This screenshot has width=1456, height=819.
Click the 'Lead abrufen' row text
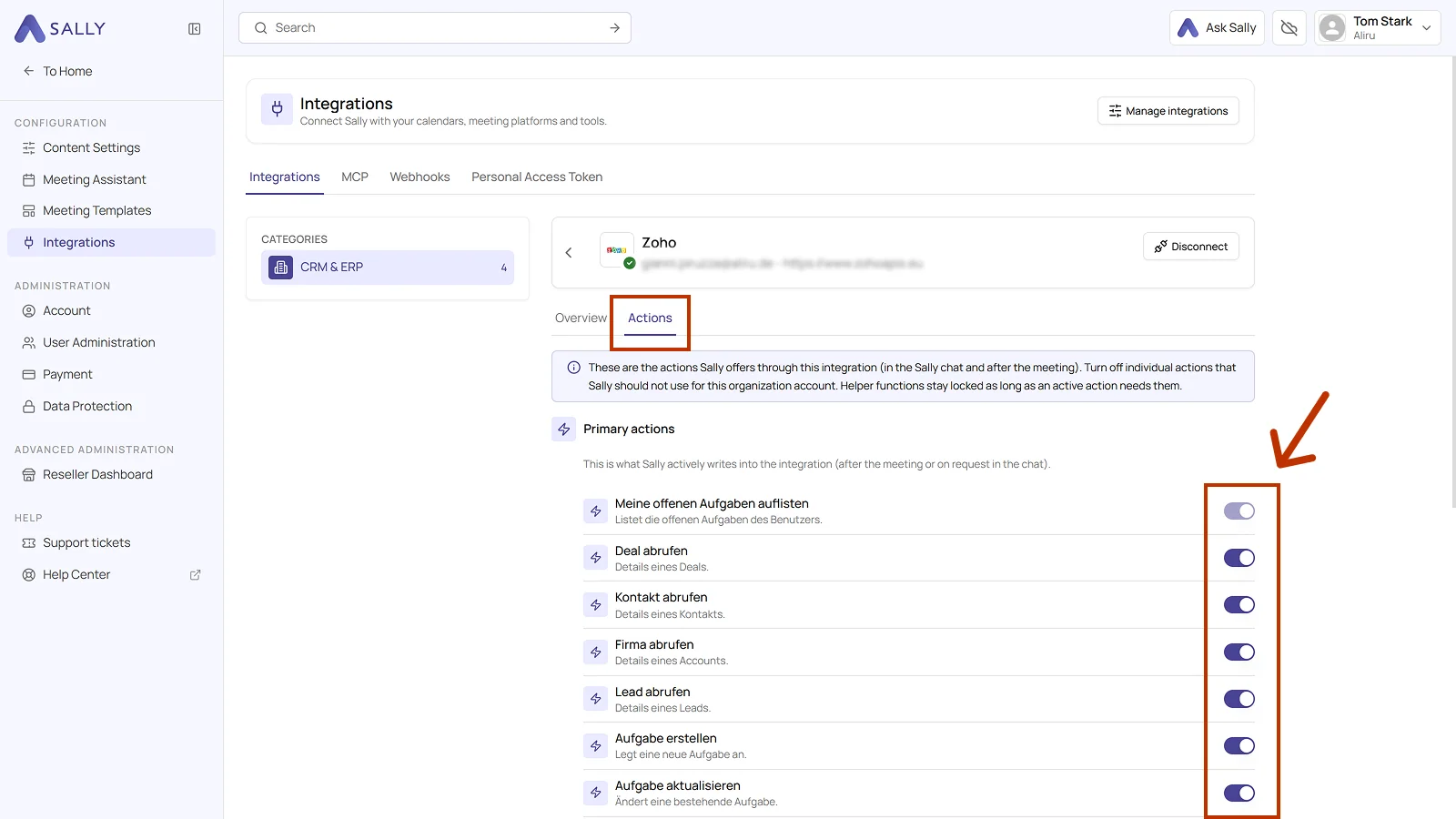[652, 693]
